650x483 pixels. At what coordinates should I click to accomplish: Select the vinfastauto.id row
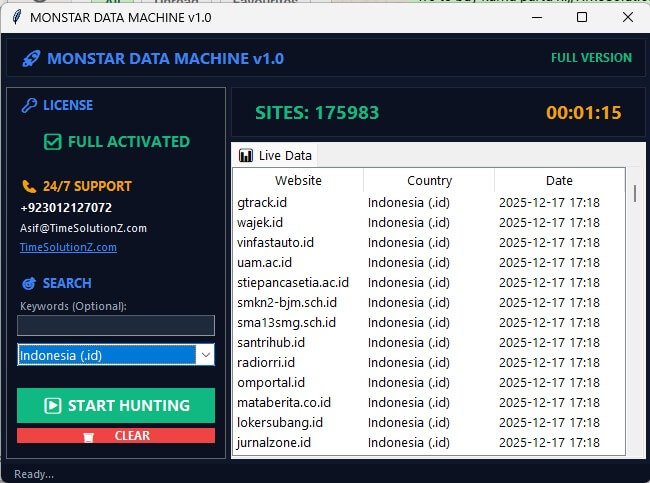point(429,243)
